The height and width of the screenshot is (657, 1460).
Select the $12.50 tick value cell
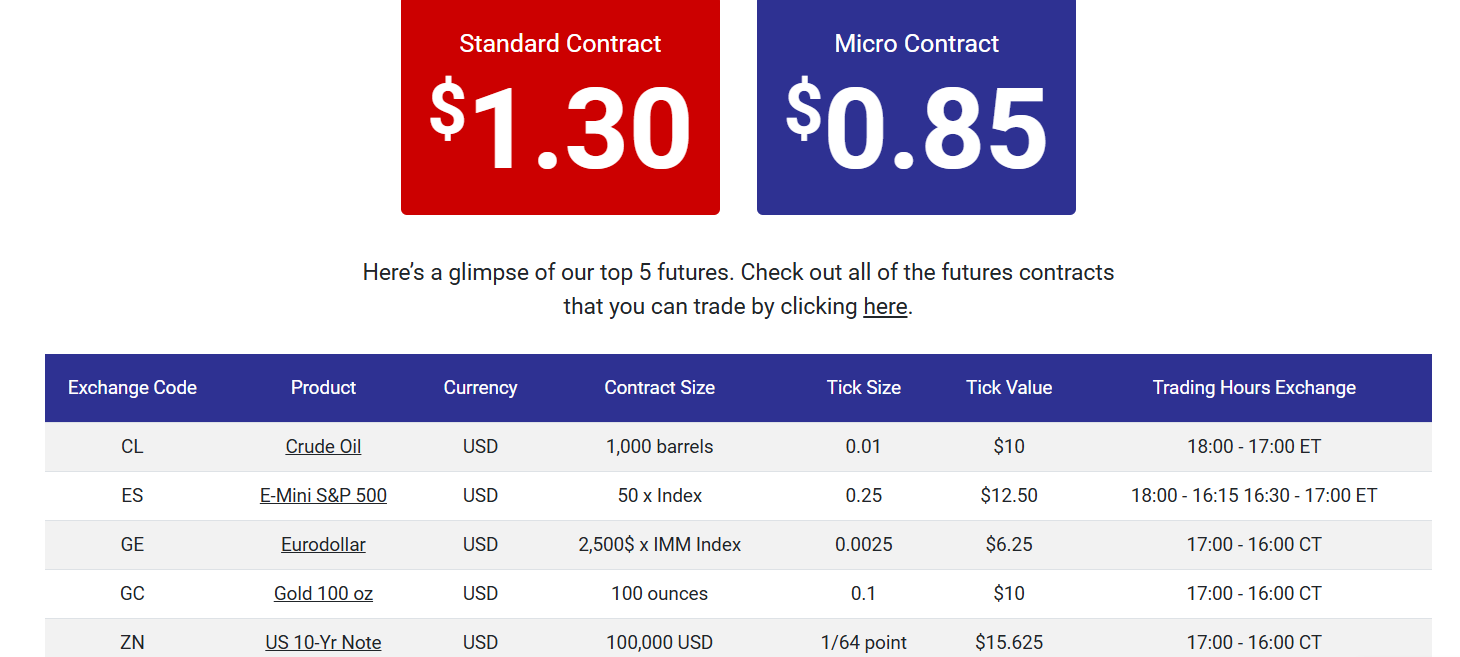pos(1009,496)
